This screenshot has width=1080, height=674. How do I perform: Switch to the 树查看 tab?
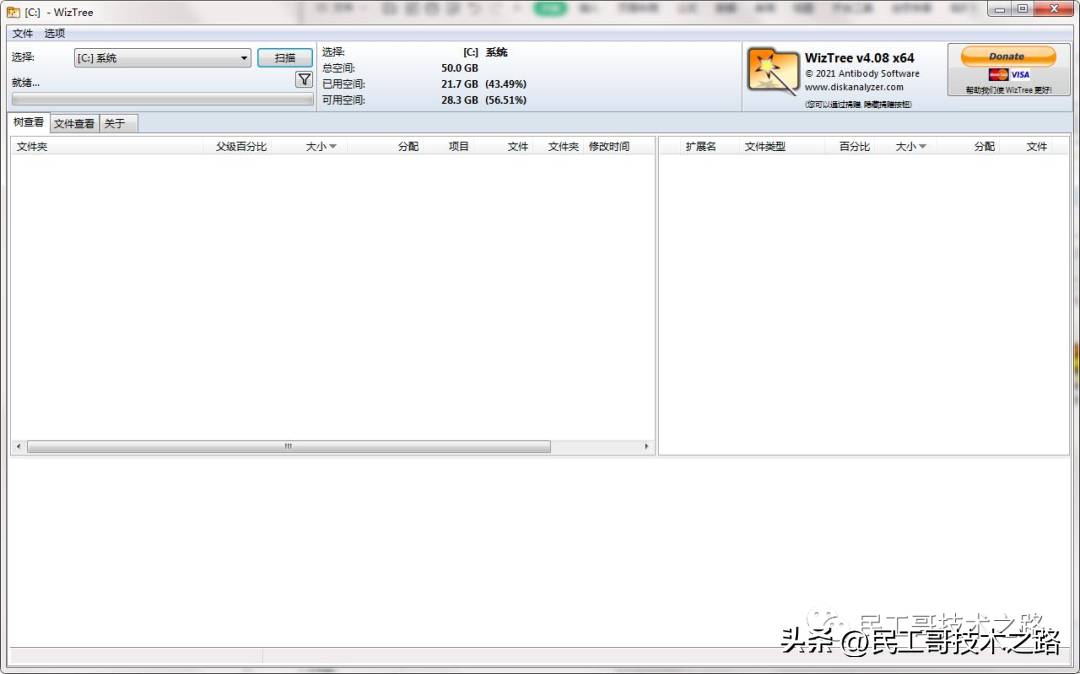pyautogui.click(x=28, y=122)
